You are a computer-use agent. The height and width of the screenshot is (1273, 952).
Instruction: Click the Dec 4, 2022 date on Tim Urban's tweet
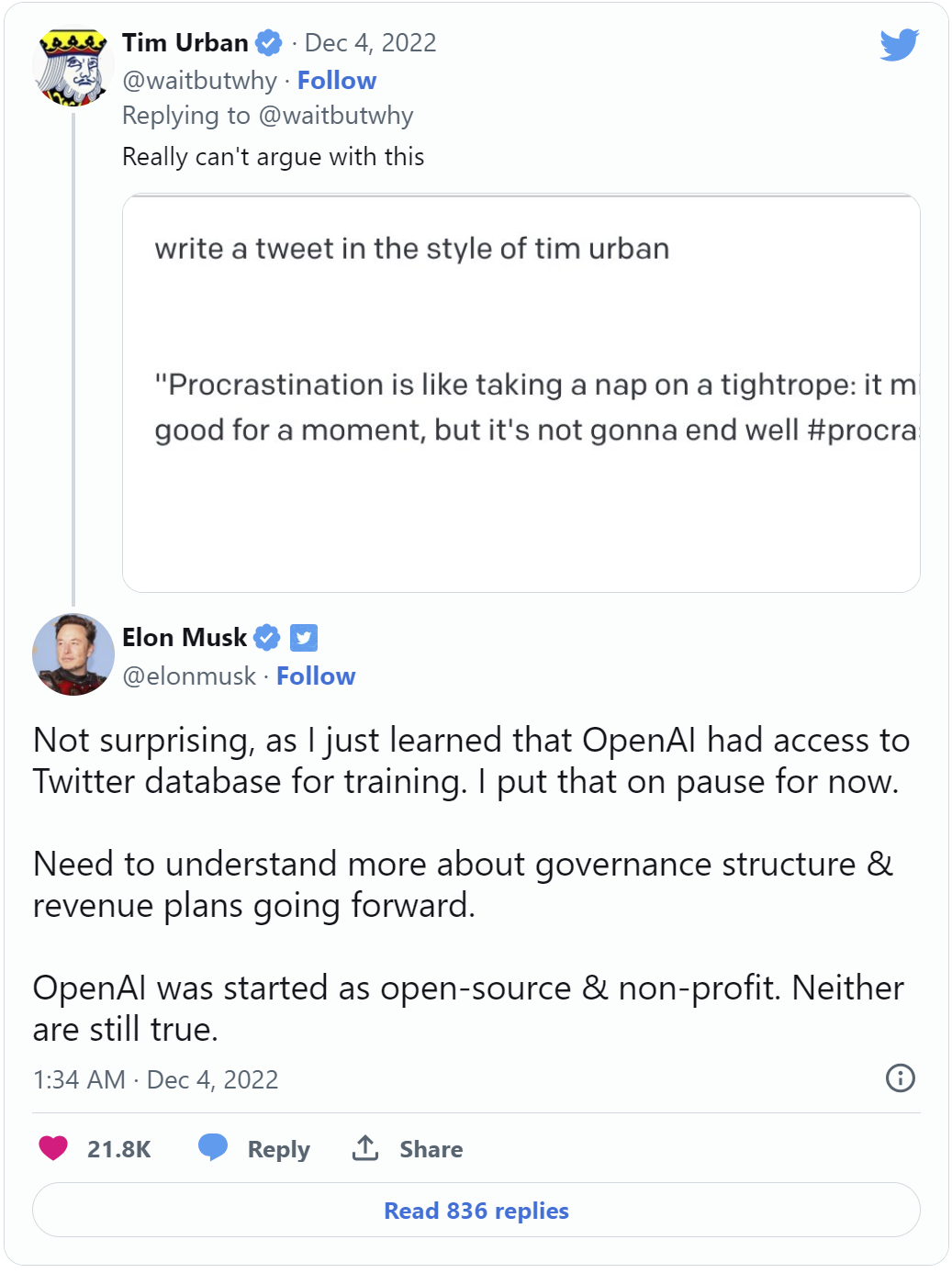pyautogui.click(x=370, y=43)
